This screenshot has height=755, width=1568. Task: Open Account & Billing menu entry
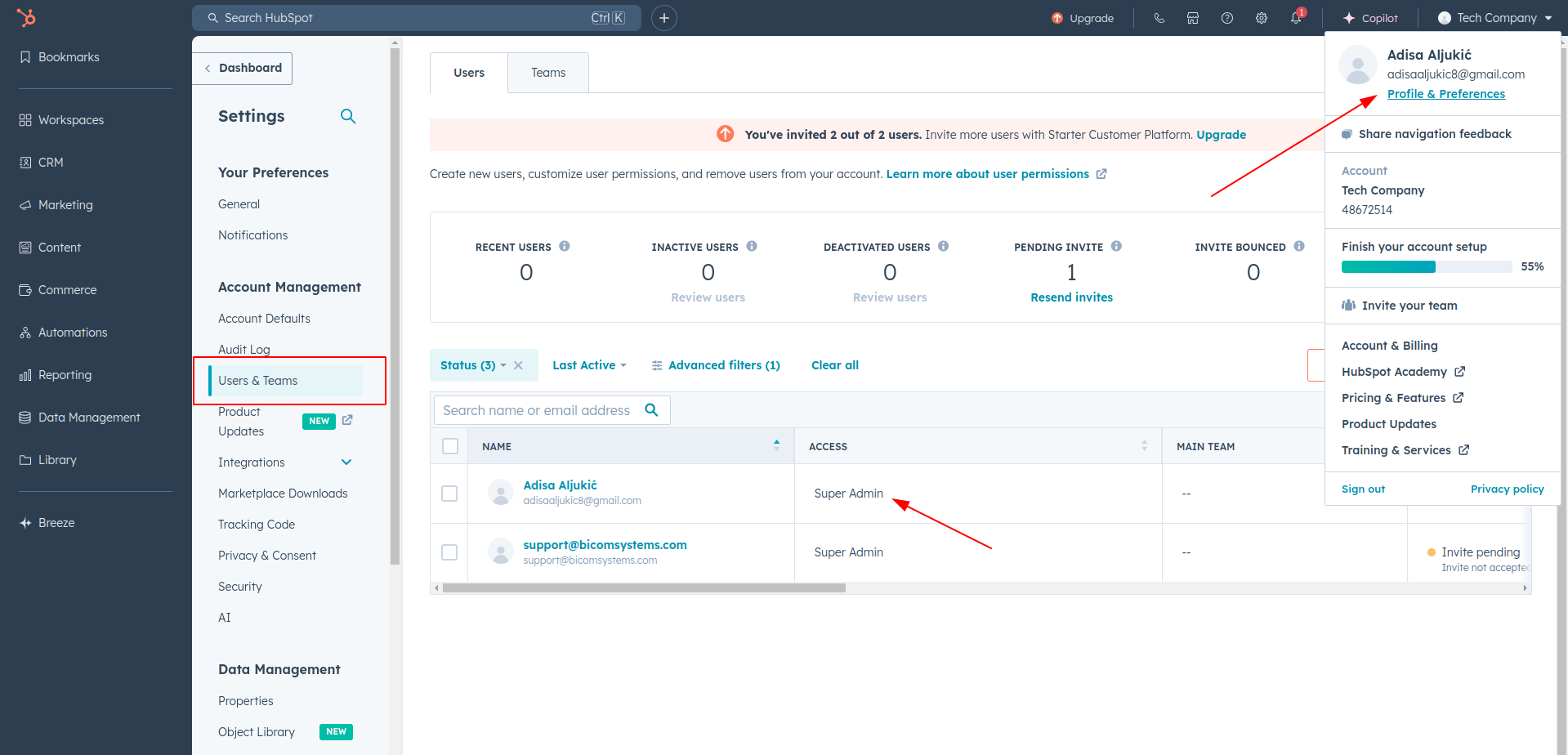(1389, 346)
